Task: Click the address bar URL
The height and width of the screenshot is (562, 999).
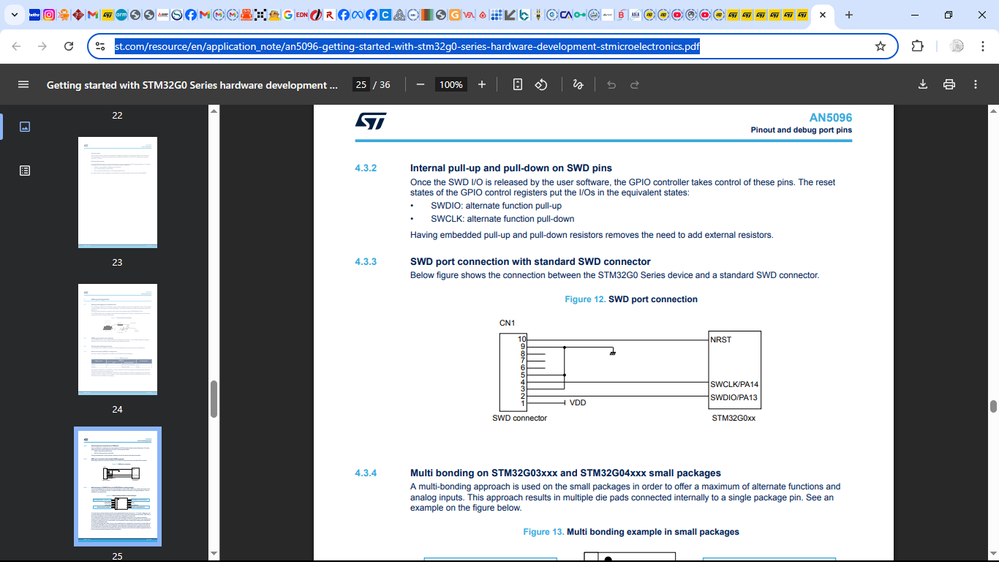Action: tap(407, 46)
